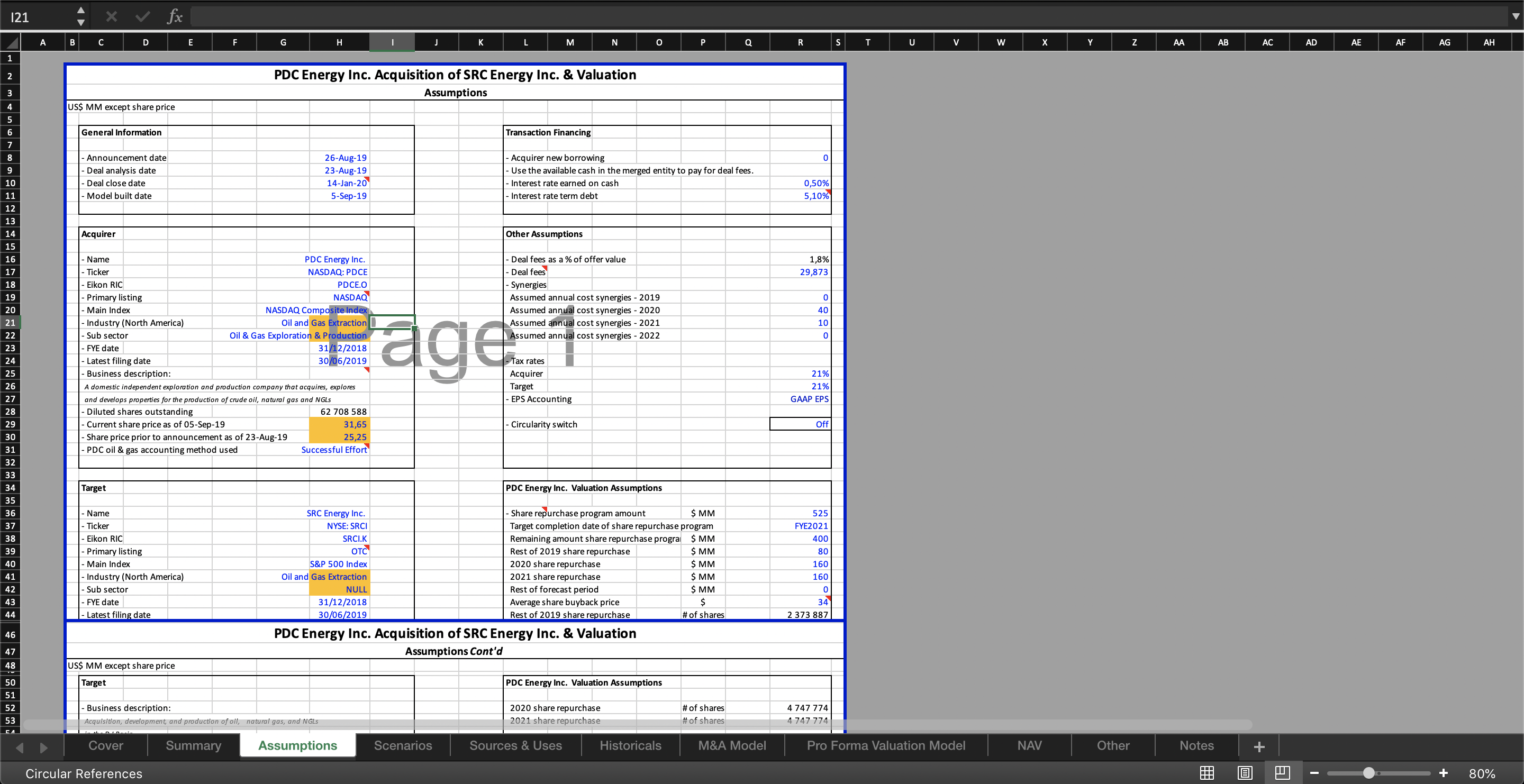Click the 25,25 pre-announcement price cell
Screen dimensions: 1524x784
click(340, 437)
